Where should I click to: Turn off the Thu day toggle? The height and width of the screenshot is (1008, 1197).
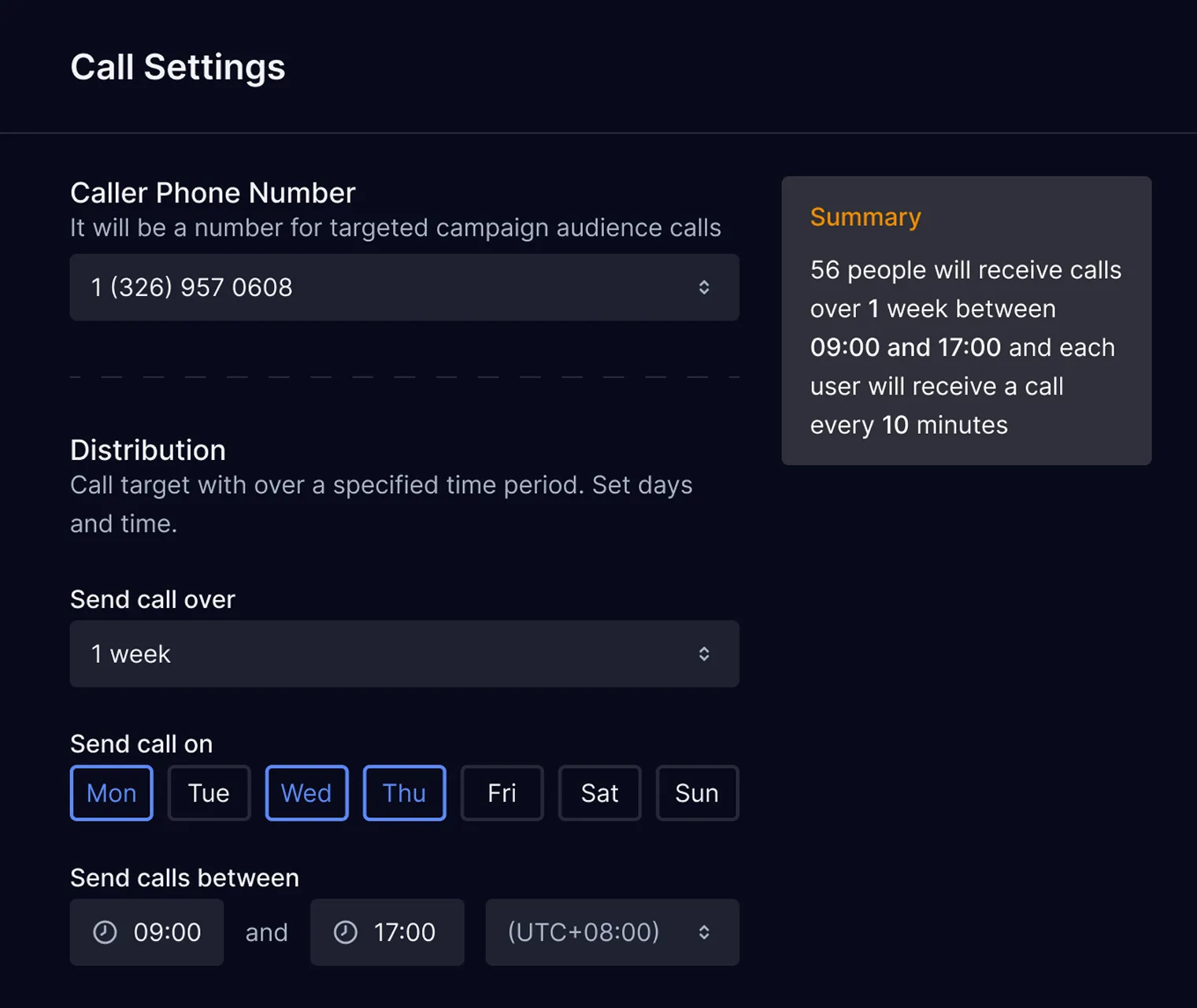[404, 793]
